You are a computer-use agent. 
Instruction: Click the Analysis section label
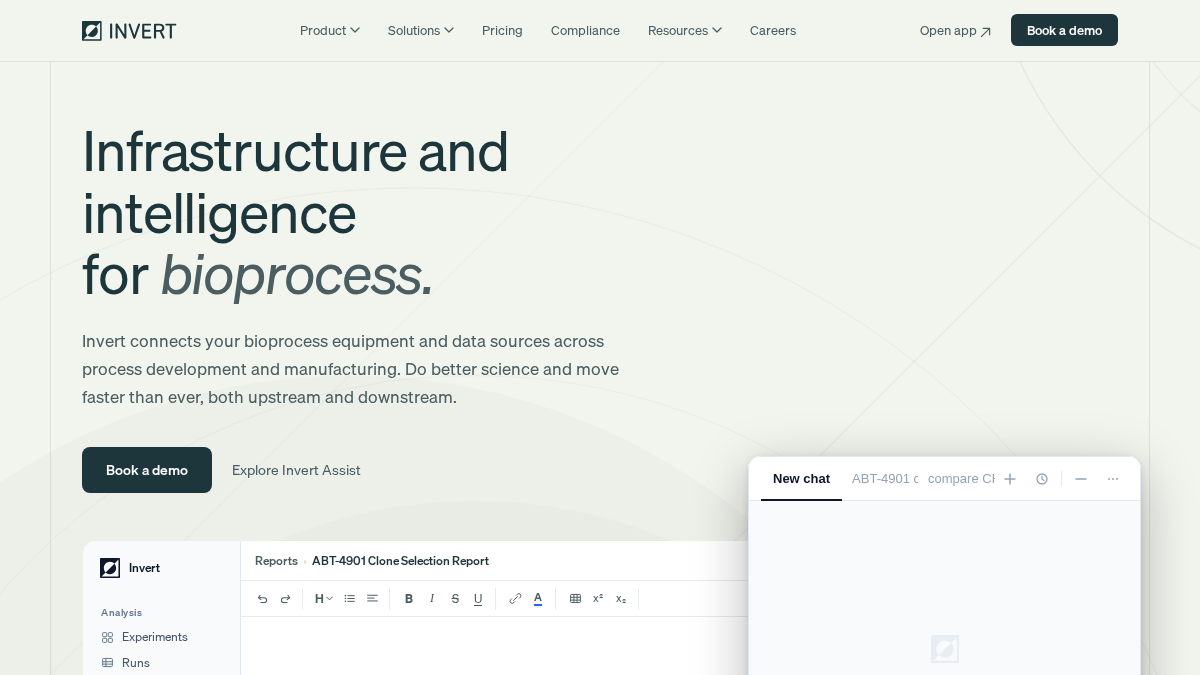click(121, 613)
